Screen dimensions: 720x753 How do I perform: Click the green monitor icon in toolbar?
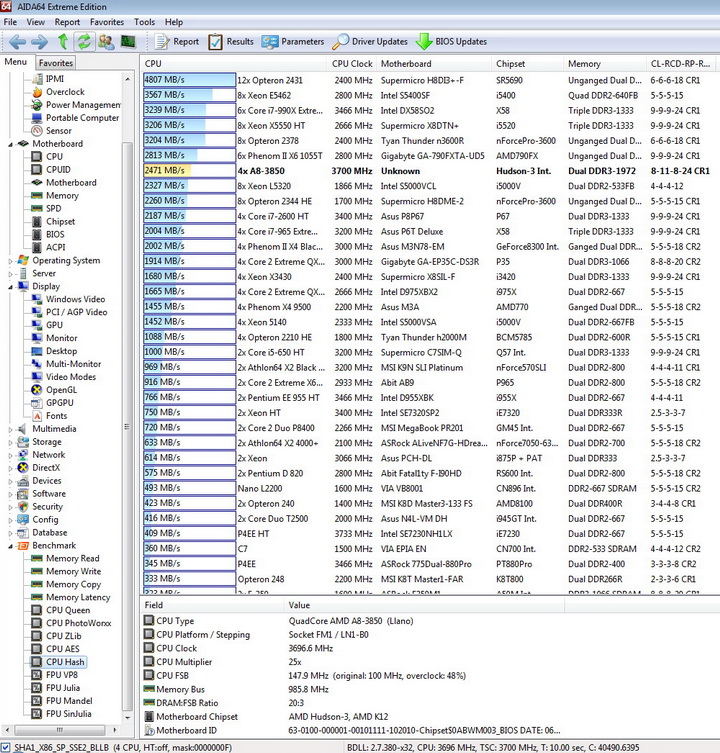[128, 42]
